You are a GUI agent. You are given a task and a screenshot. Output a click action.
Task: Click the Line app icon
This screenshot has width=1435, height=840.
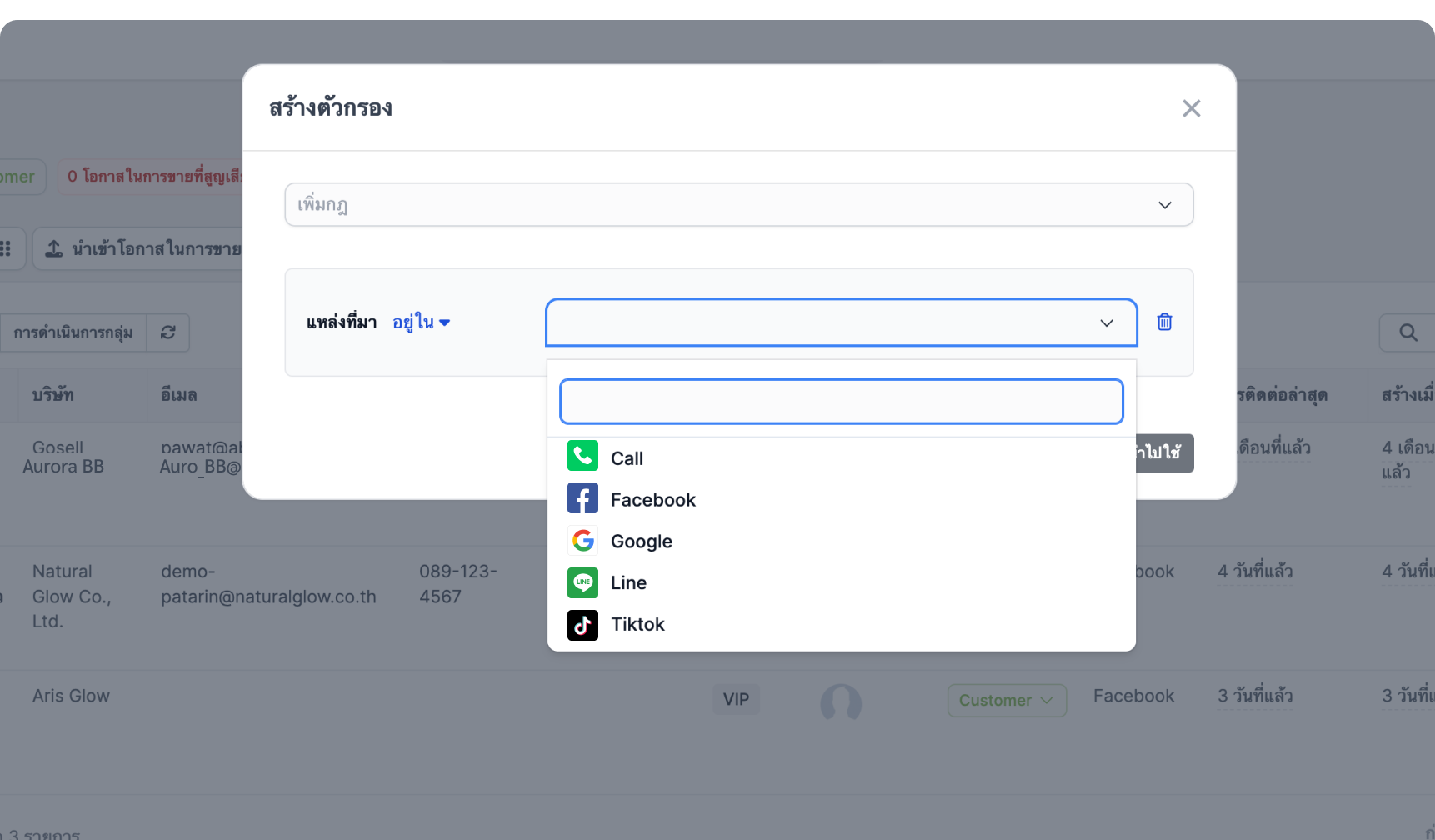pos(582,582)
